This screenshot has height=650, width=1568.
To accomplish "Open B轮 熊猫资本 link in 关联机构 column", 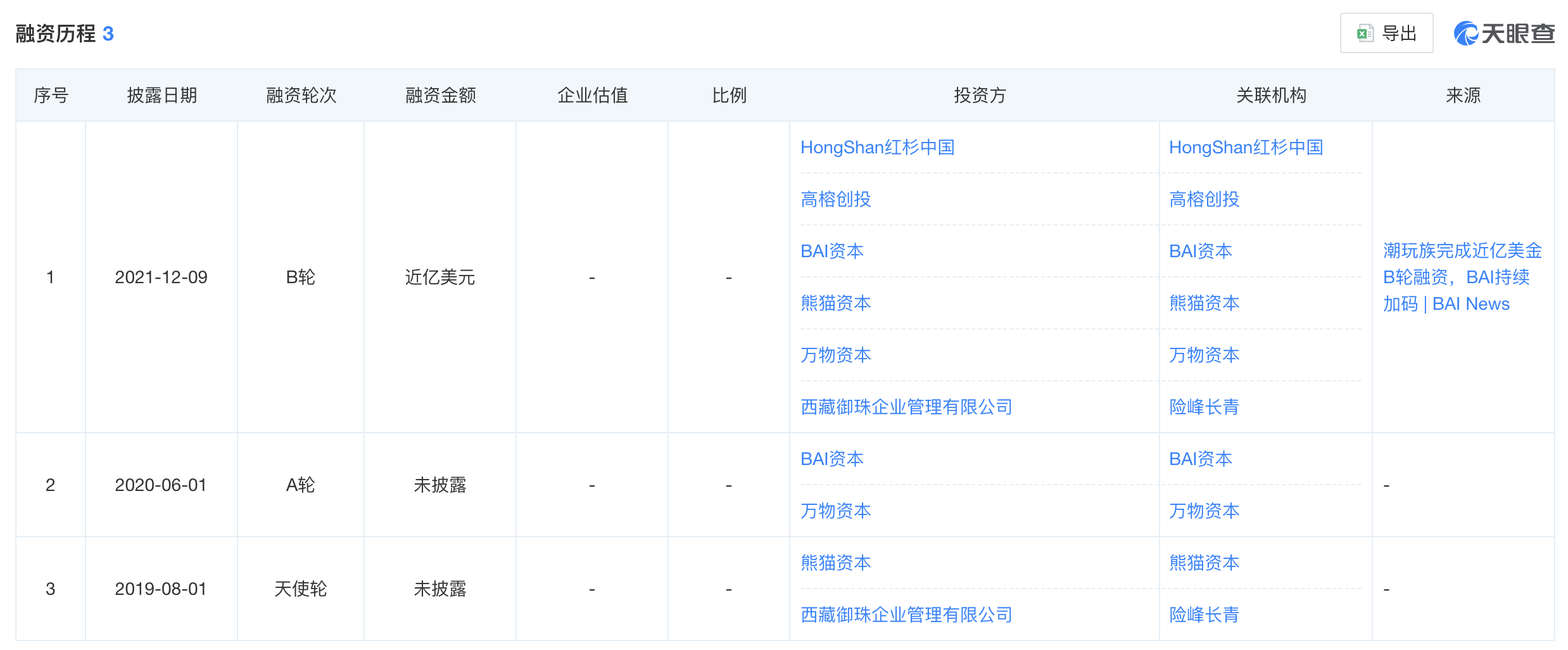I will (x=1204, y=303).
